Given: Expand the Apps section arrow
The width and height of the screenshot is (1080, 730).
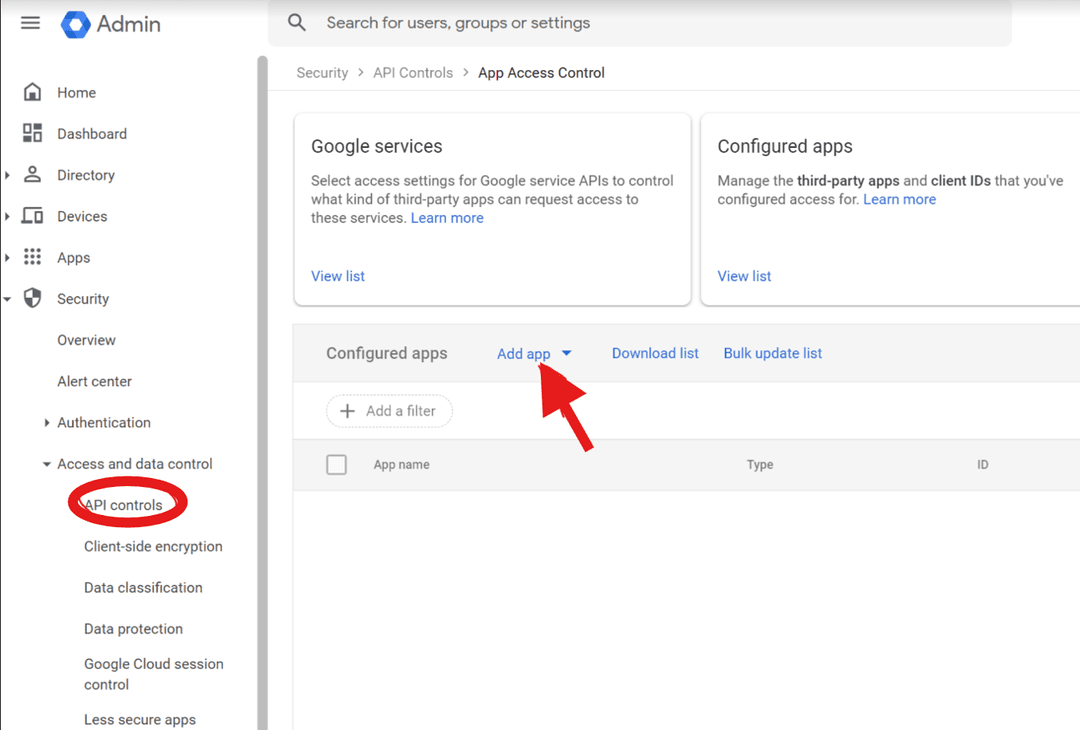Looking at the screenshot, I should coord(8,258).
